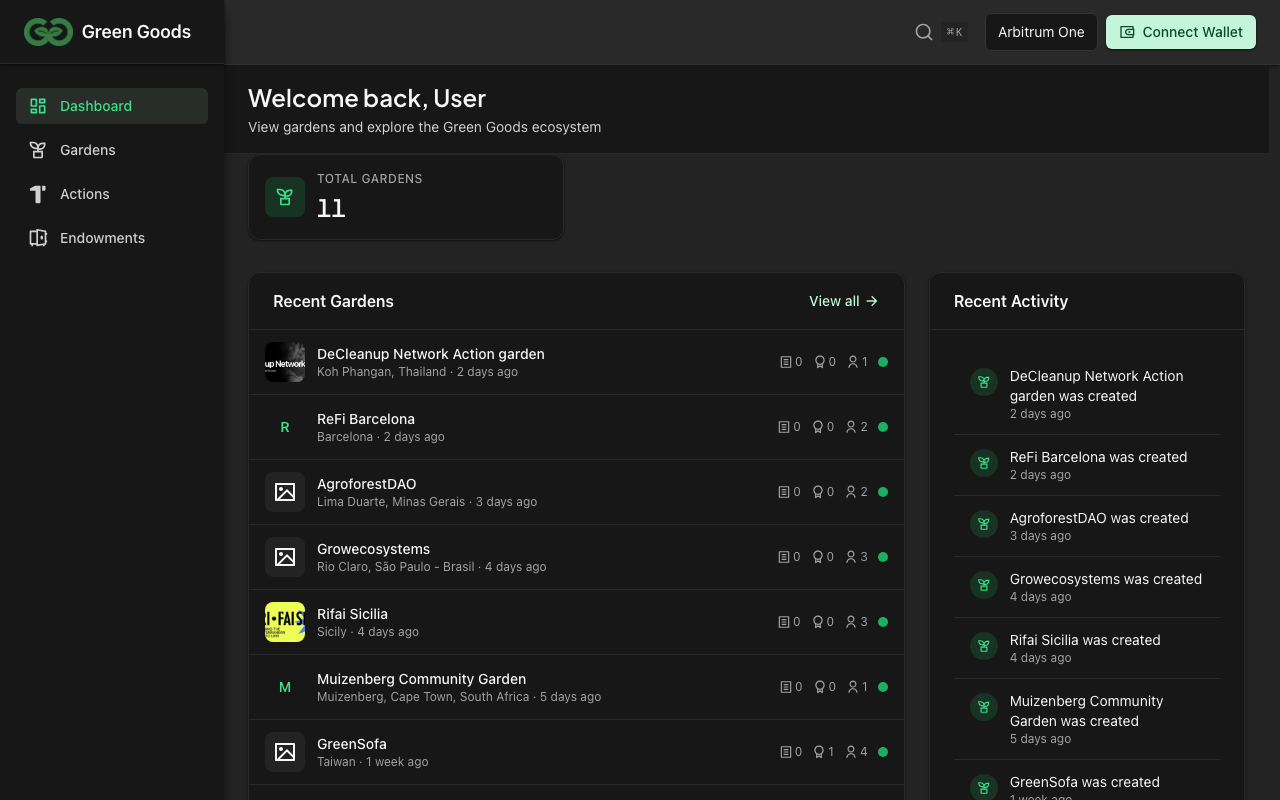This screenshot has width=1280, height=800.
Task: Click the plant icon beside AgroforestDAO activity
Action: point(984,524)
